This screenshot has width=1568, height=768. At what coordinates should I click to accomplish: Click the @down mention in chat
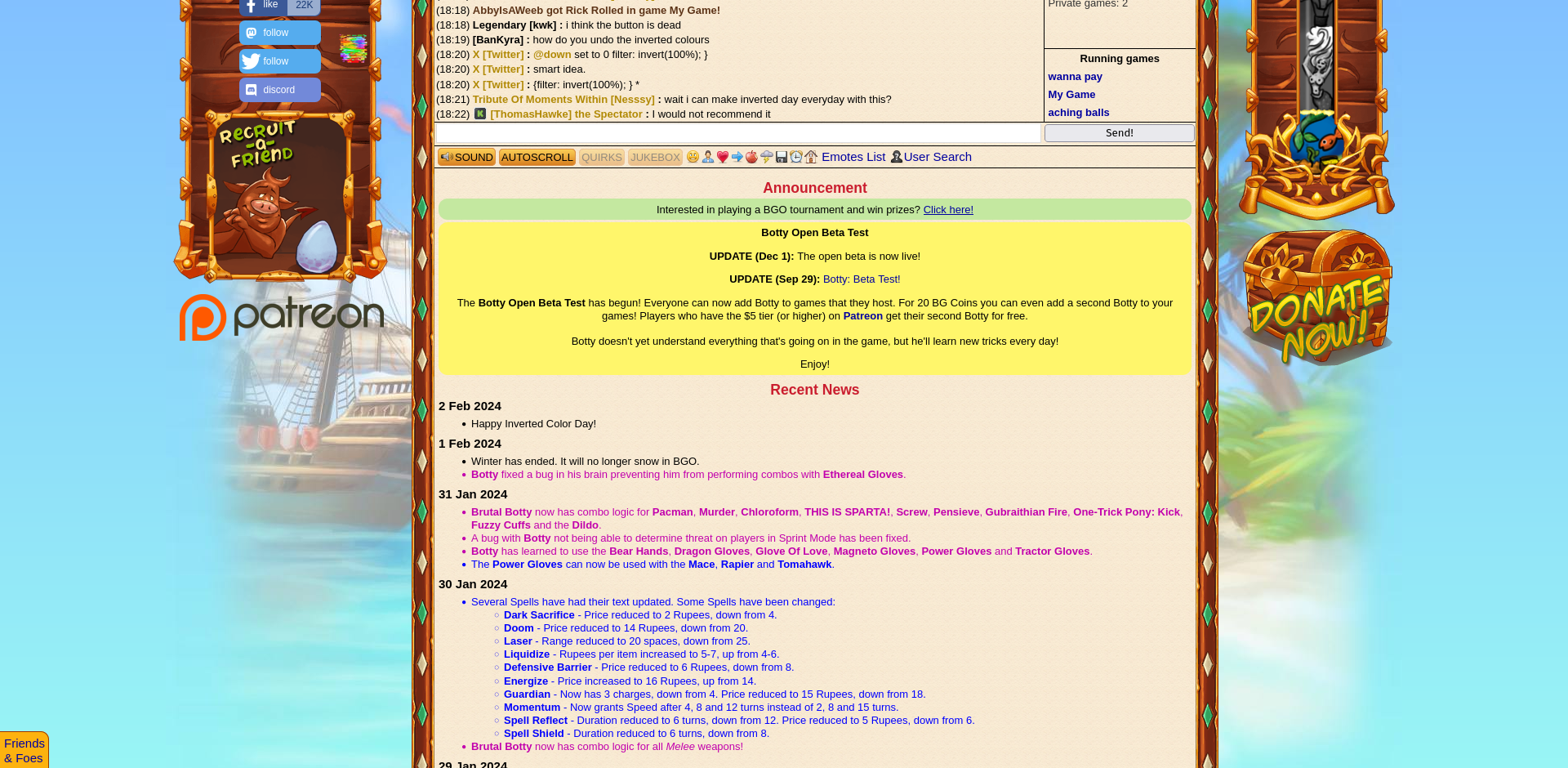552,55
